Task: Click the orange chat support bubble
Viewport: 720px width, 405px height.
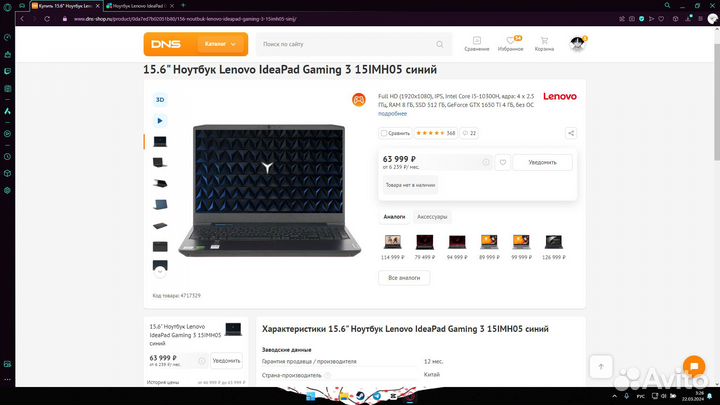Action: tap(694, 366)
